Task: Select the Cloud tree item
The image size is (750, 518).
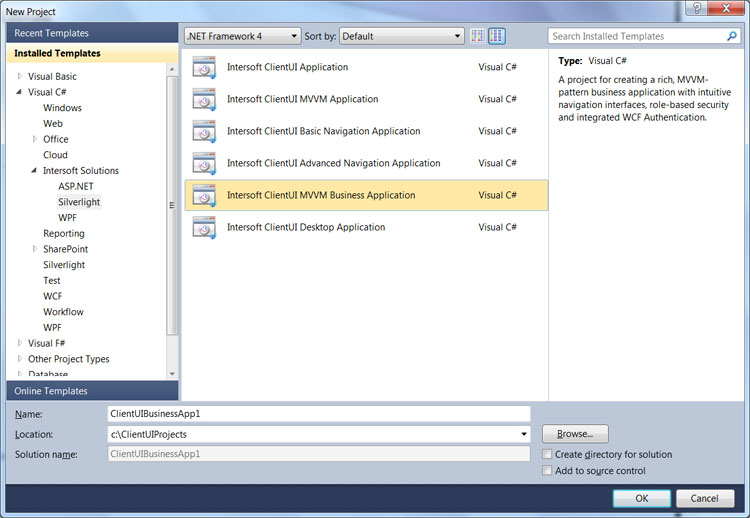Action: coord(55,155)
